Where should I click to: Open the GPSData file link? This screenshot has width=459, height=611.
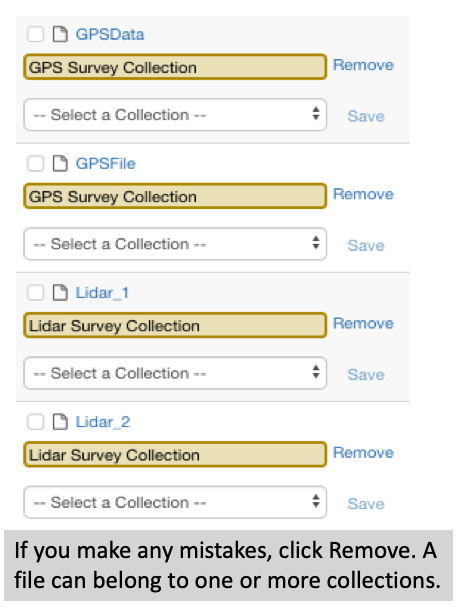(110, 34)
